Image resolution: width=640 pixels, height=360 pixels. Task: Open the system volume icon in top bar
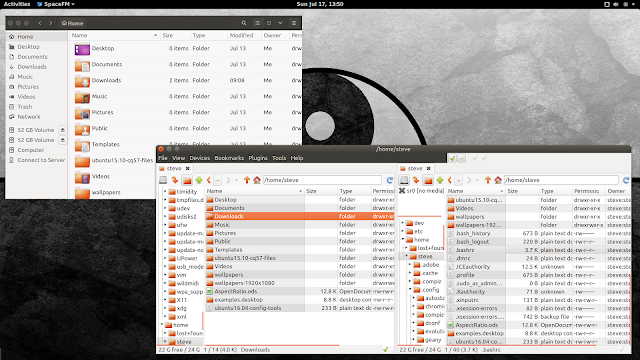[616, 4]
